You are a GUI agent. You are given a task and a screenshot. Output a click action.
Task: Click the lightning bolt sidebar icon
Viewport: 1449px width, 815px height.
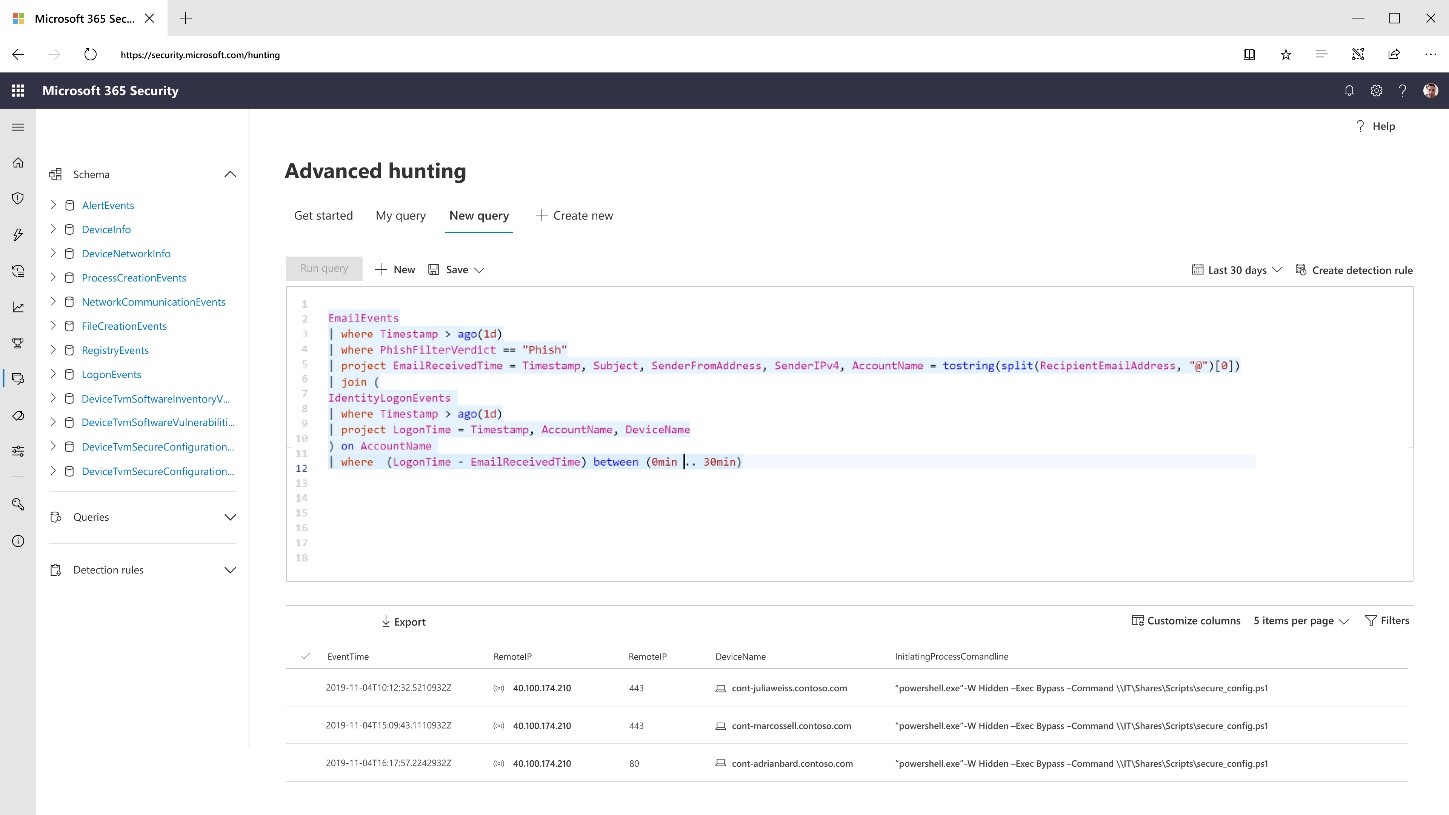pyautogui.click(x=17, y=234)
